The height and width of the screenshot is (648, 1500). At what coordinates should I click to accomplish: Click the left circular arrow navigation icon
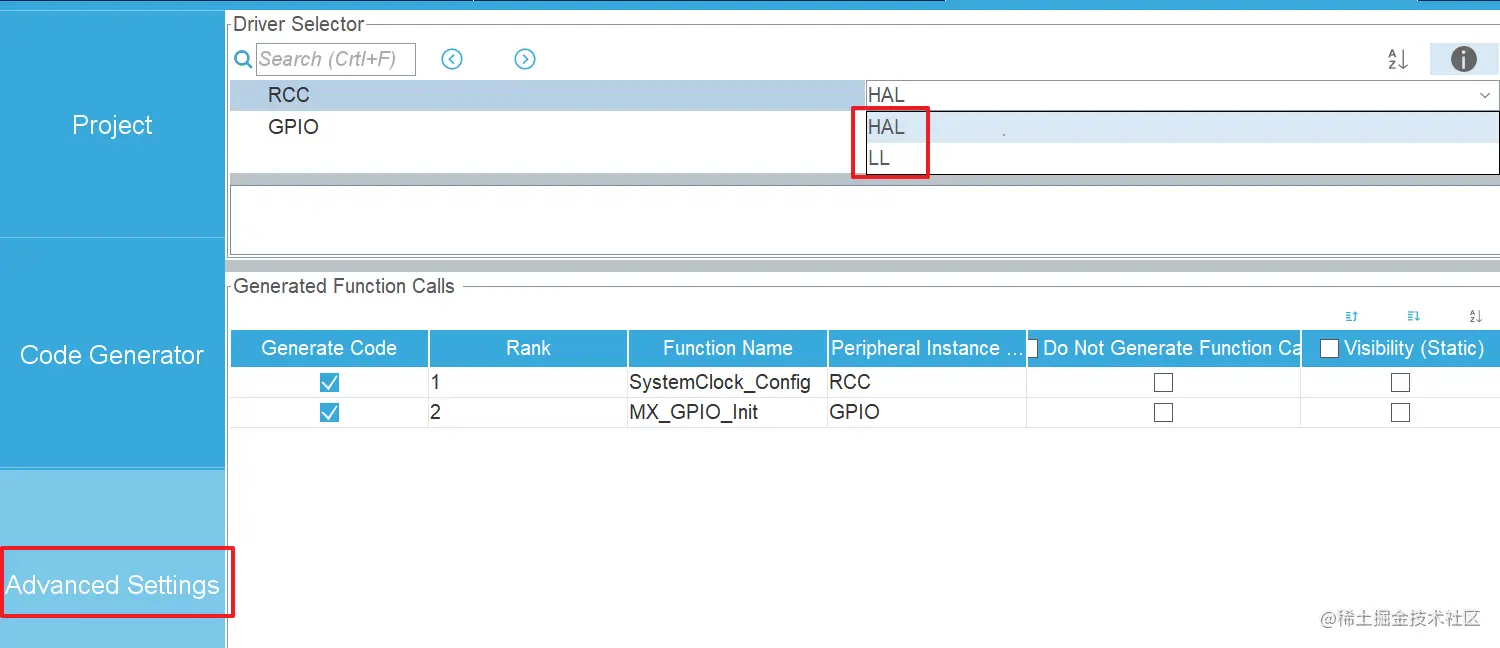click(451, 59)
